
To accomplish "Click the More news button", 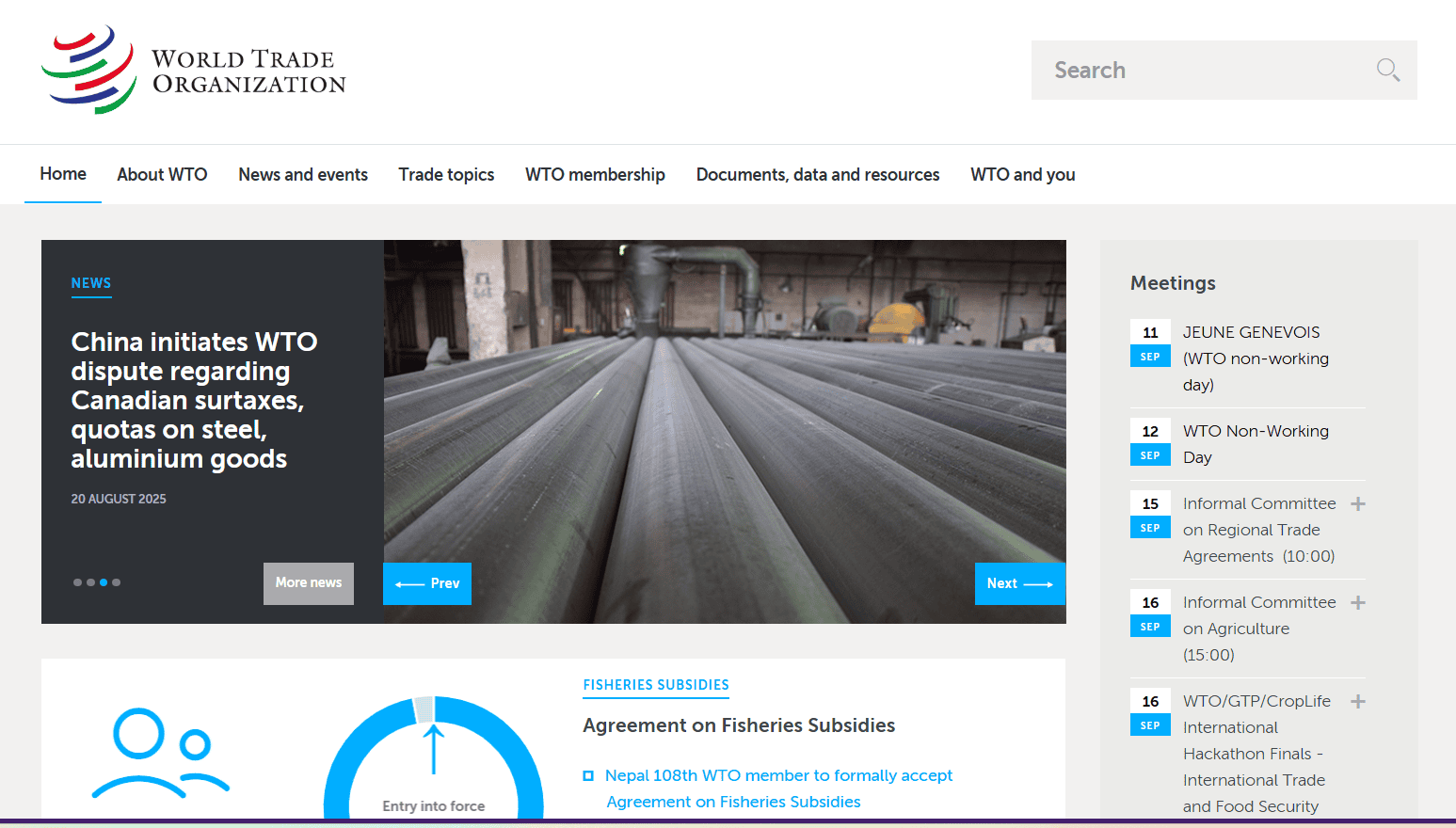I will [x=309, y=583].
